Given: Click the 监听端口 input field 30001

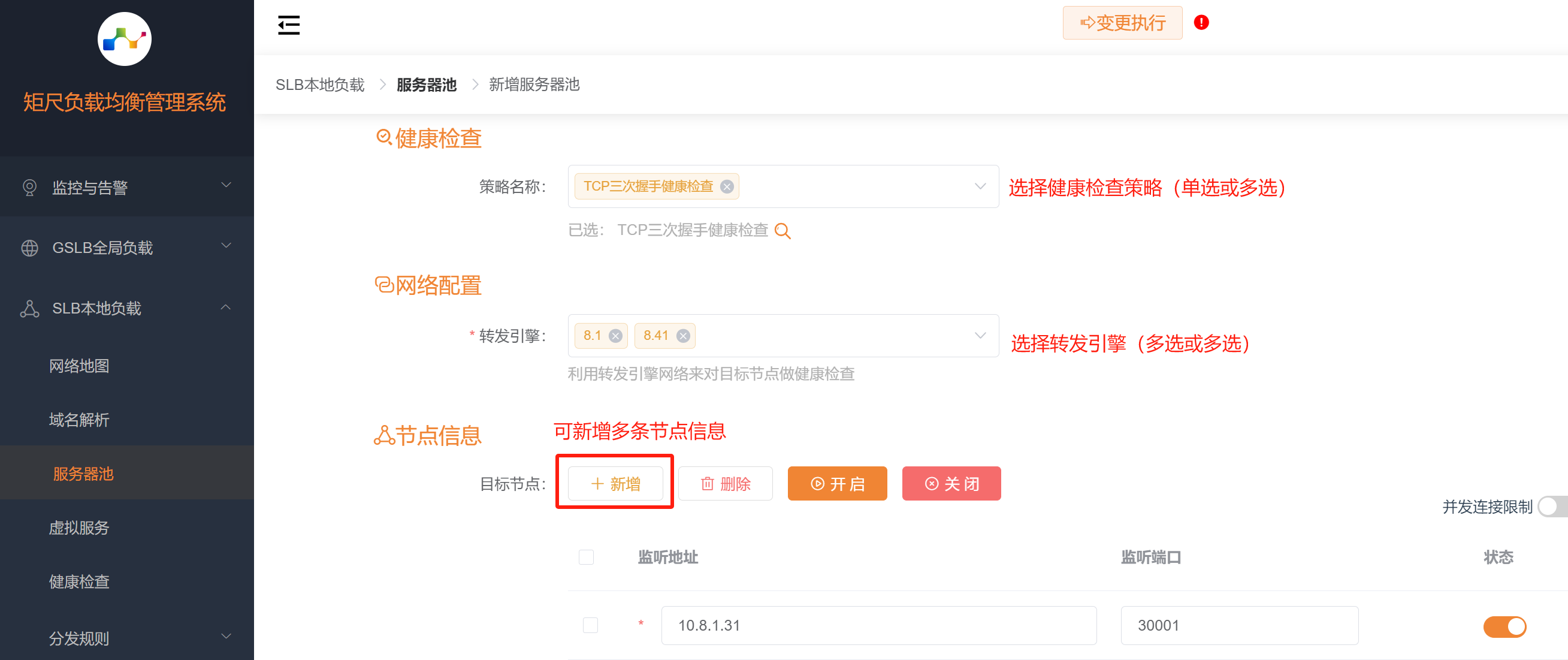Looking at the screenshot, I should [x=1238, y=625].
